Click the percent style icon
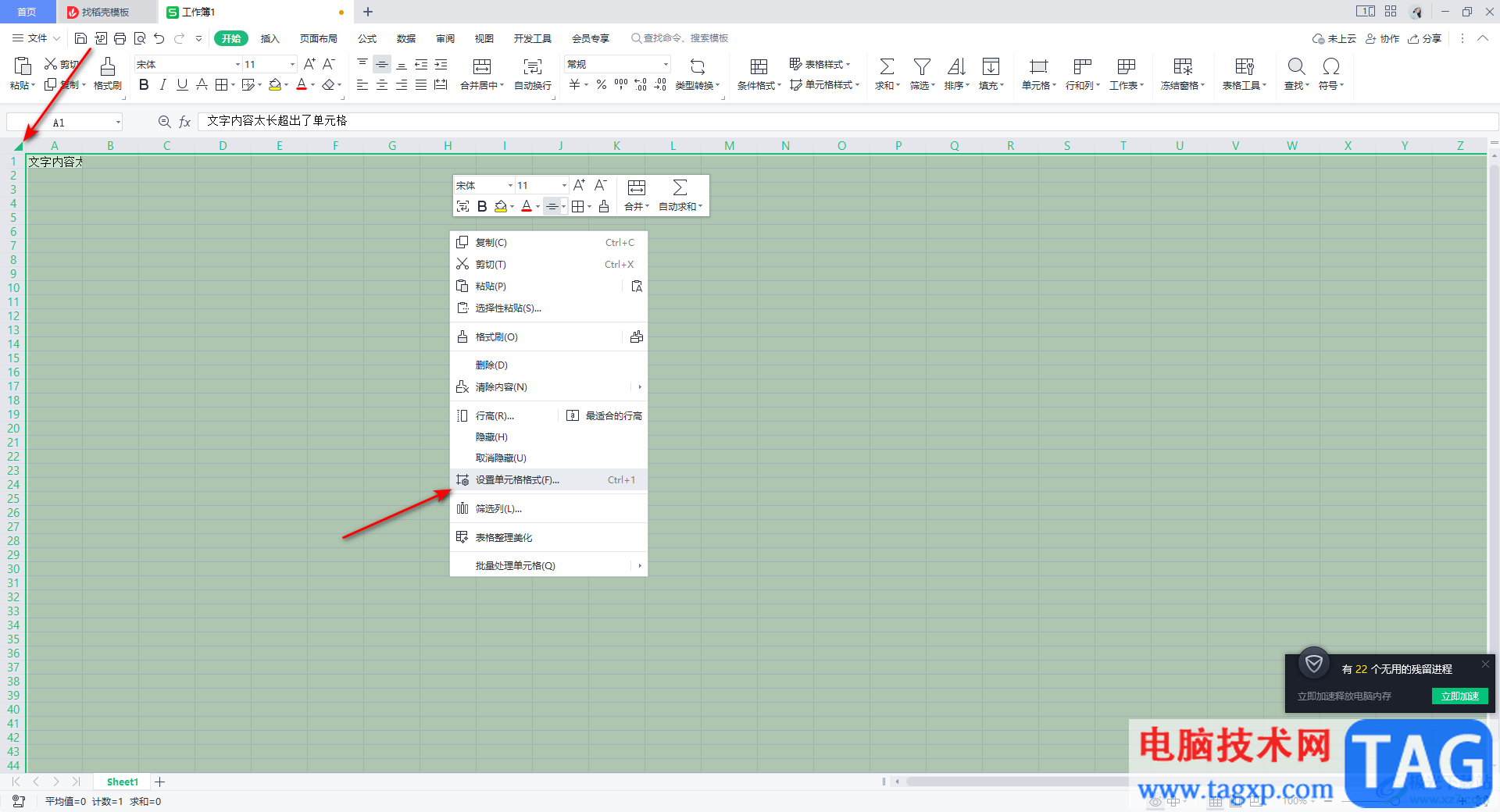The image size is (1500, 812). coord(602,84)
